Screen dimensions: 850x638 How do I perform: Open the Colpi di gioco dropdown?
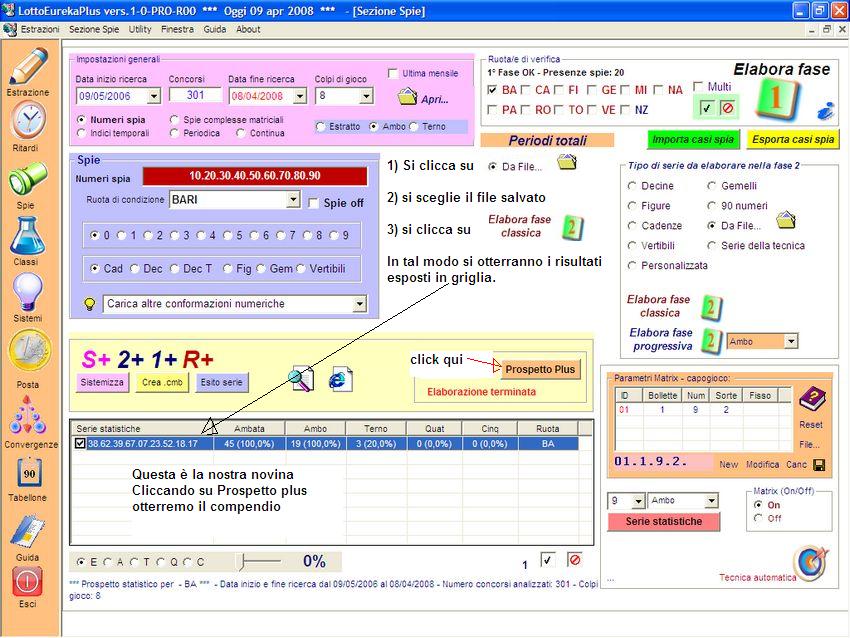click(366, 97)
